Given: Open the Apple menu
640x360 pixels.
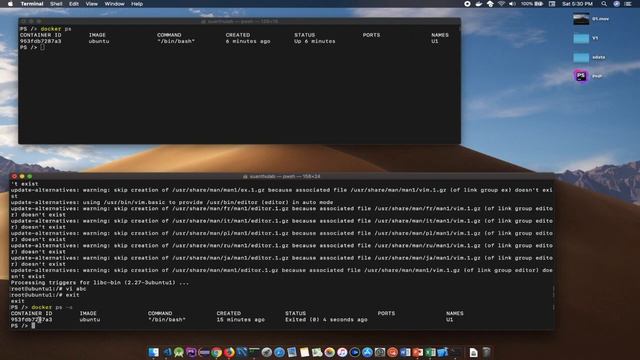Looking at the screenshot, I should pyautogui.click(x=10, y=4).
